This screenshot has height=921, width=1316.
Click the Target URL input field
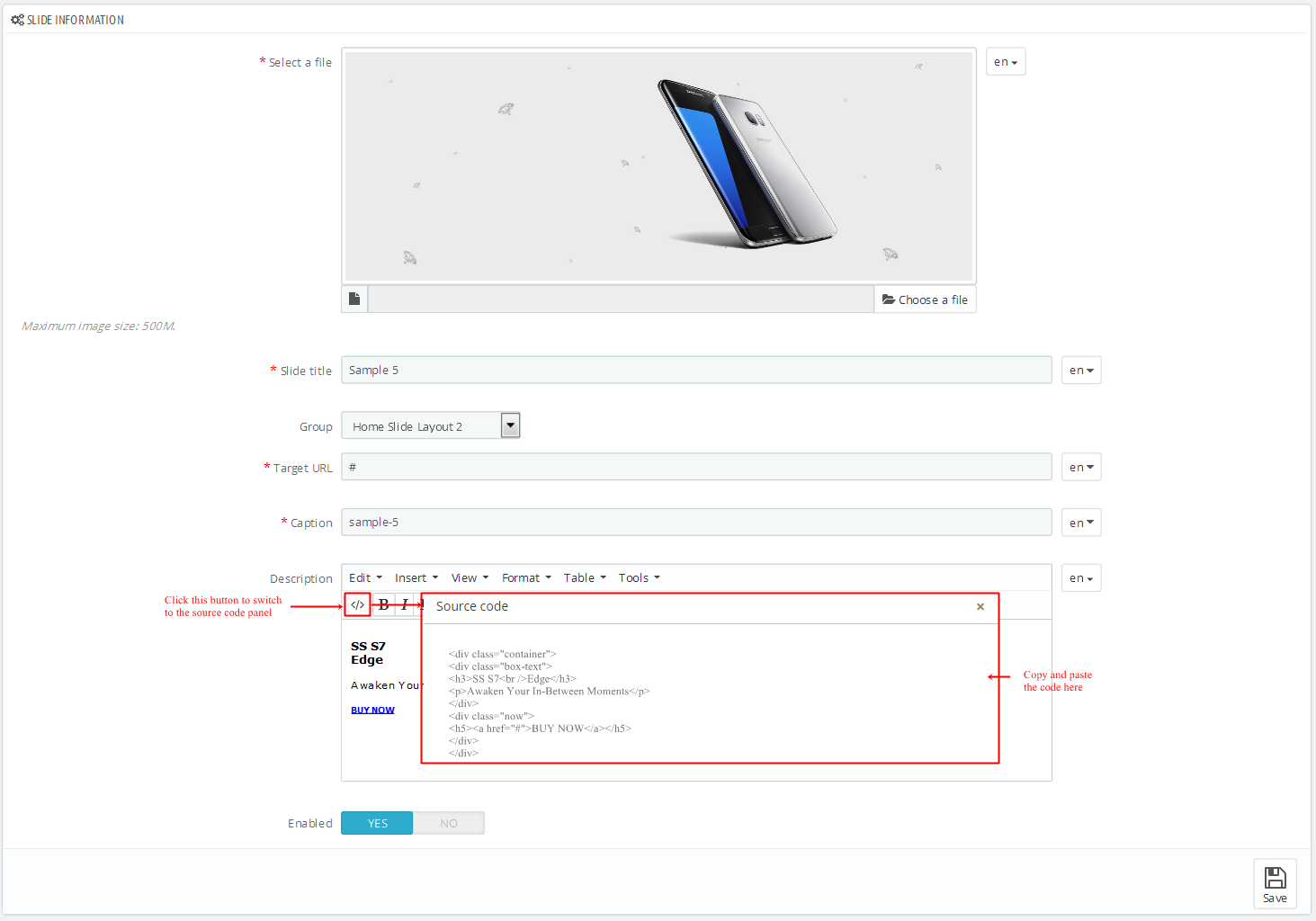coord(696,467)
